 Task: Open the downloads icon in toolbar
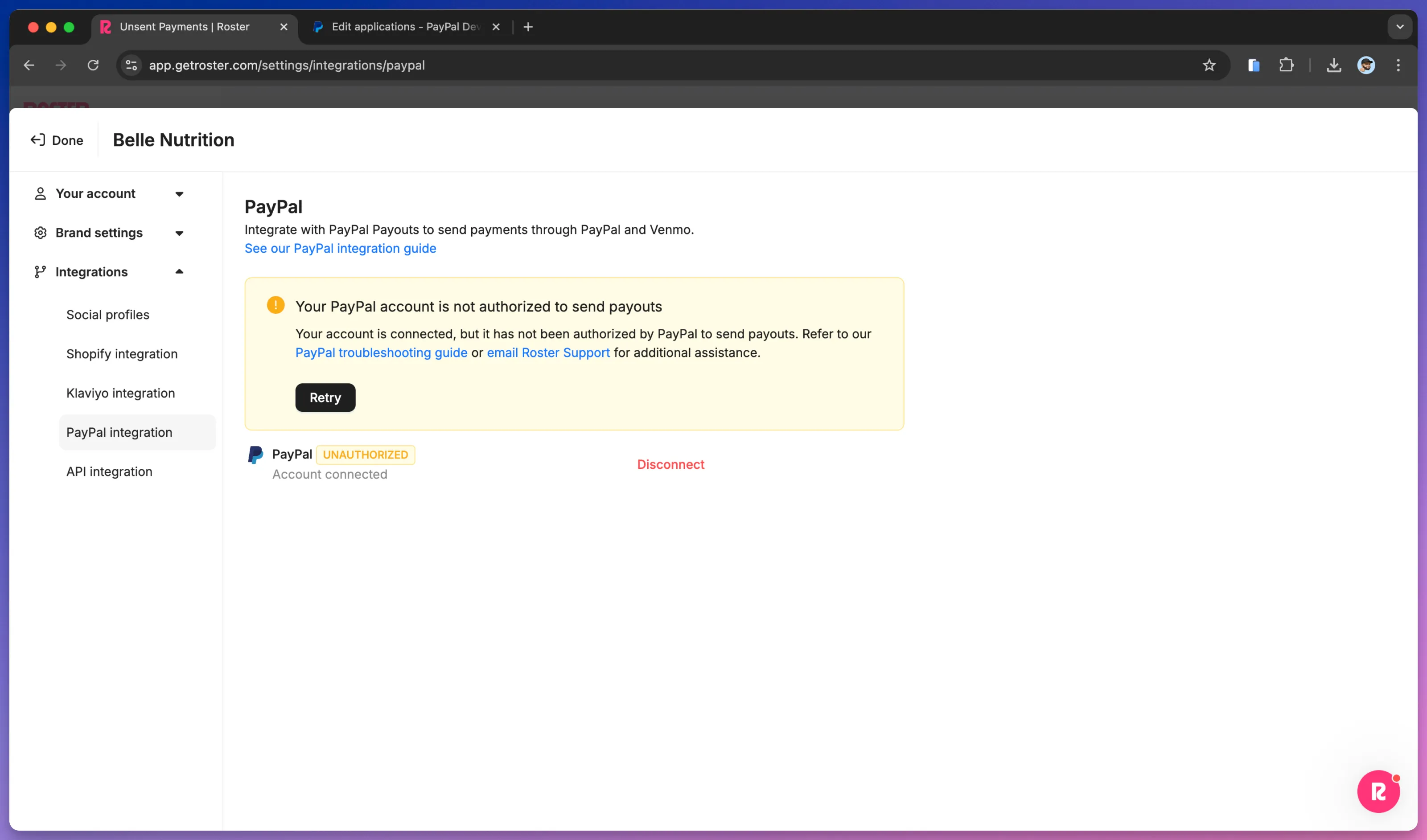point(1333,65)
